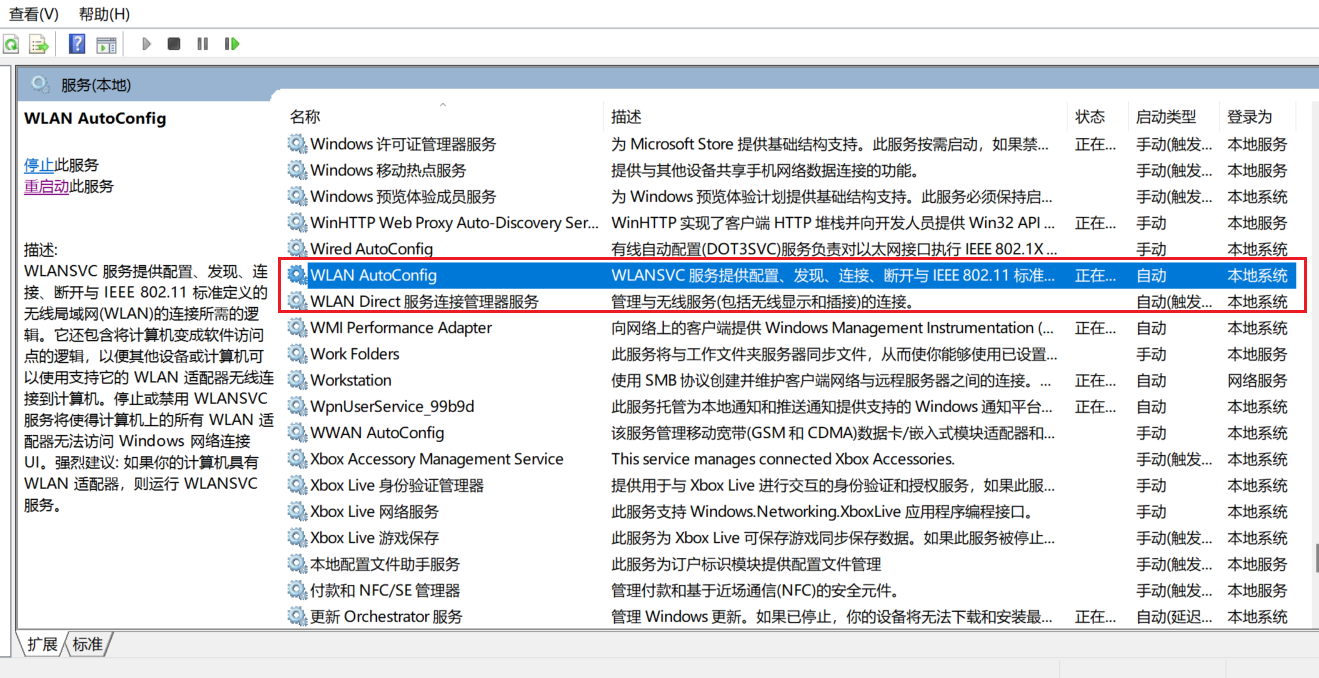
Task: Click 网络服务 login cell of Workstation row
Action: pyautogui.click(x=1258, y=380)
